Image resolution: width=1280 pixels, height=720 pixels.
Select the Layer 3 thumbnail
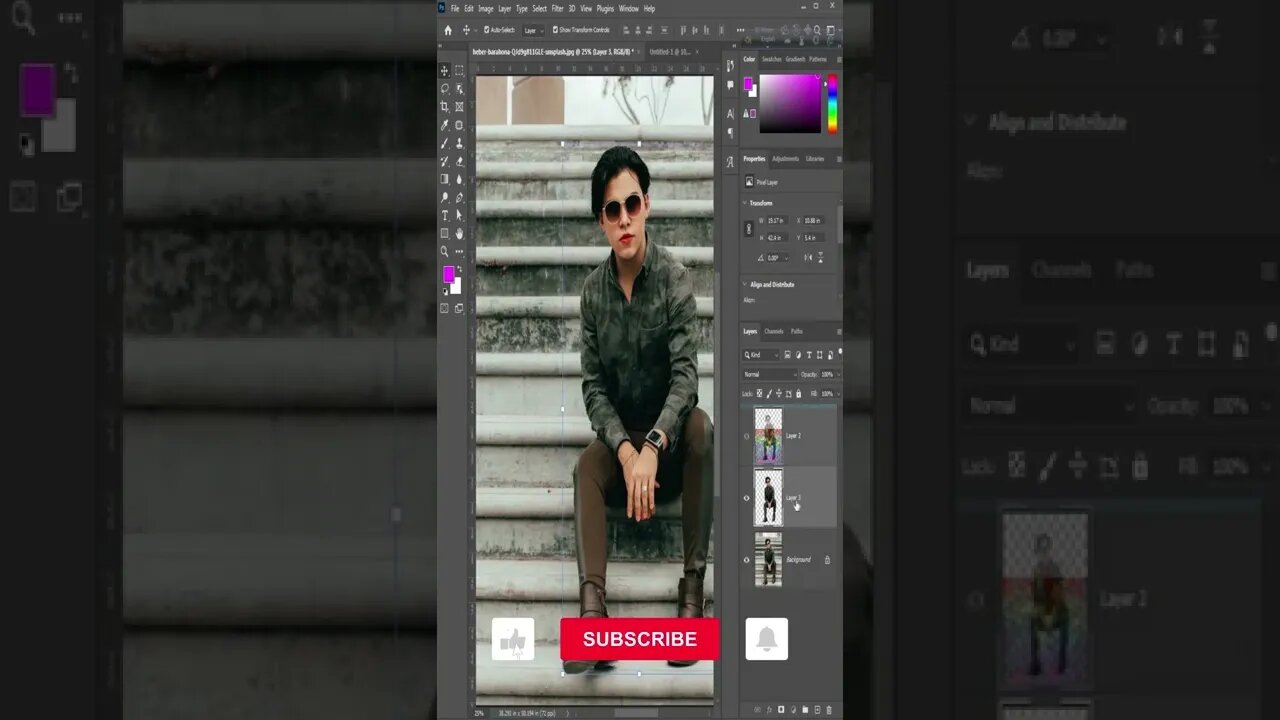tap(768, 498)
